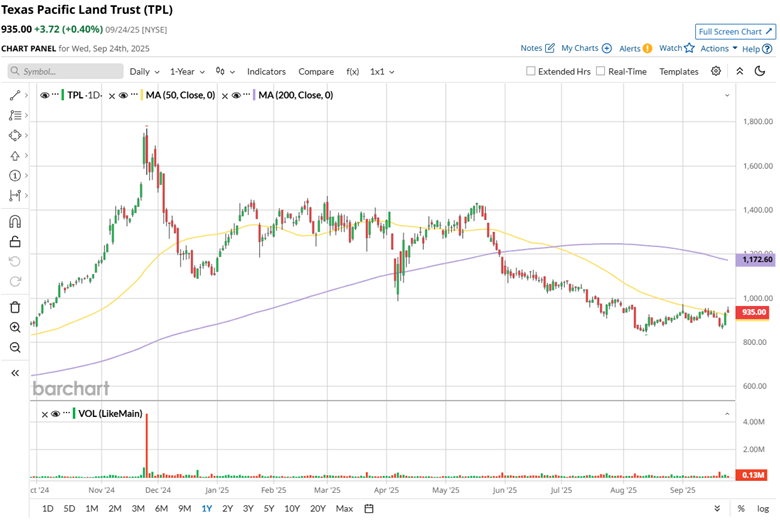780x521 pixels.
Task: Zoom in on the chart
Action: 15,327
